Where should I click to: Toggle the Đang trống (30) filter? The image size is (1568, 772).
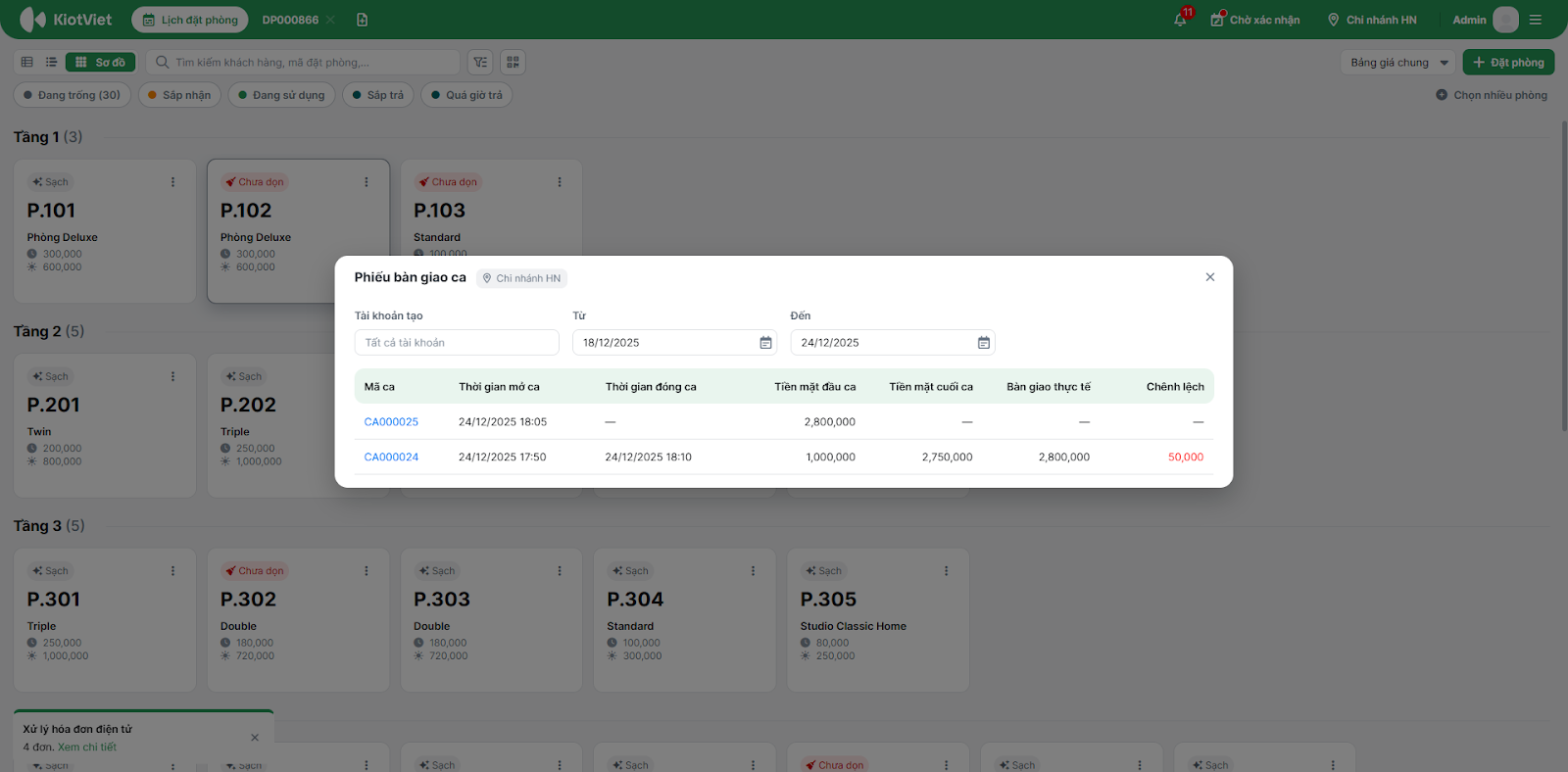tap(72, 95)
